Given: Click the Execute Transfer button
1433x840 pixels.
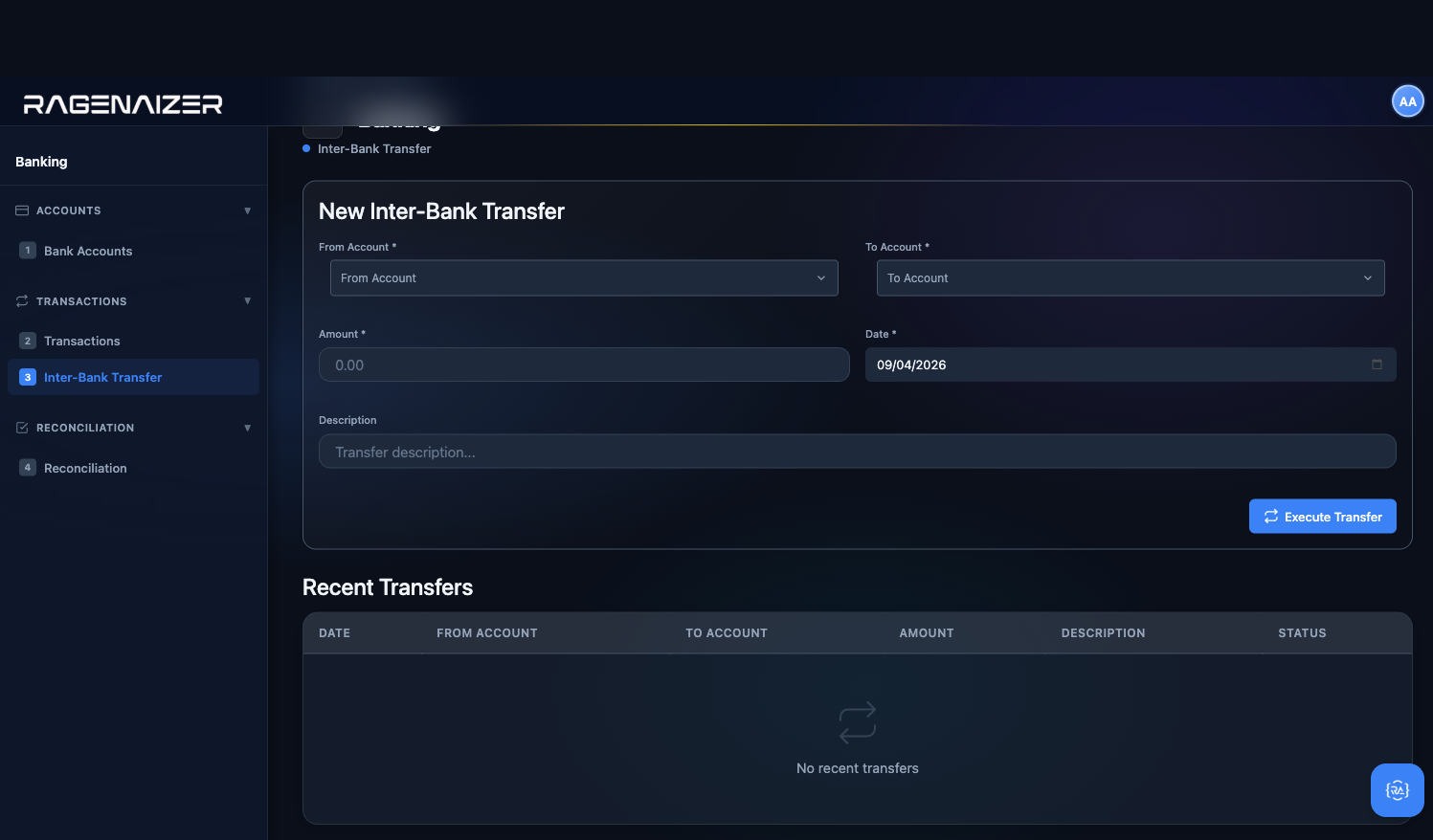Looking at the screenshot, I should click(x=1322, y=517).
